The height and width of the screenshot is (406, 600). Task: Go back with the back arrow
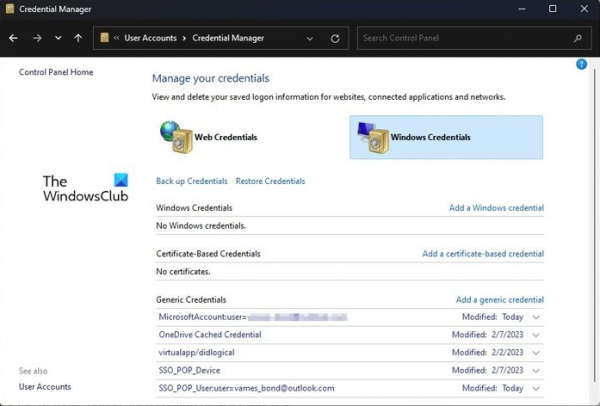click(x=13, y=38)
